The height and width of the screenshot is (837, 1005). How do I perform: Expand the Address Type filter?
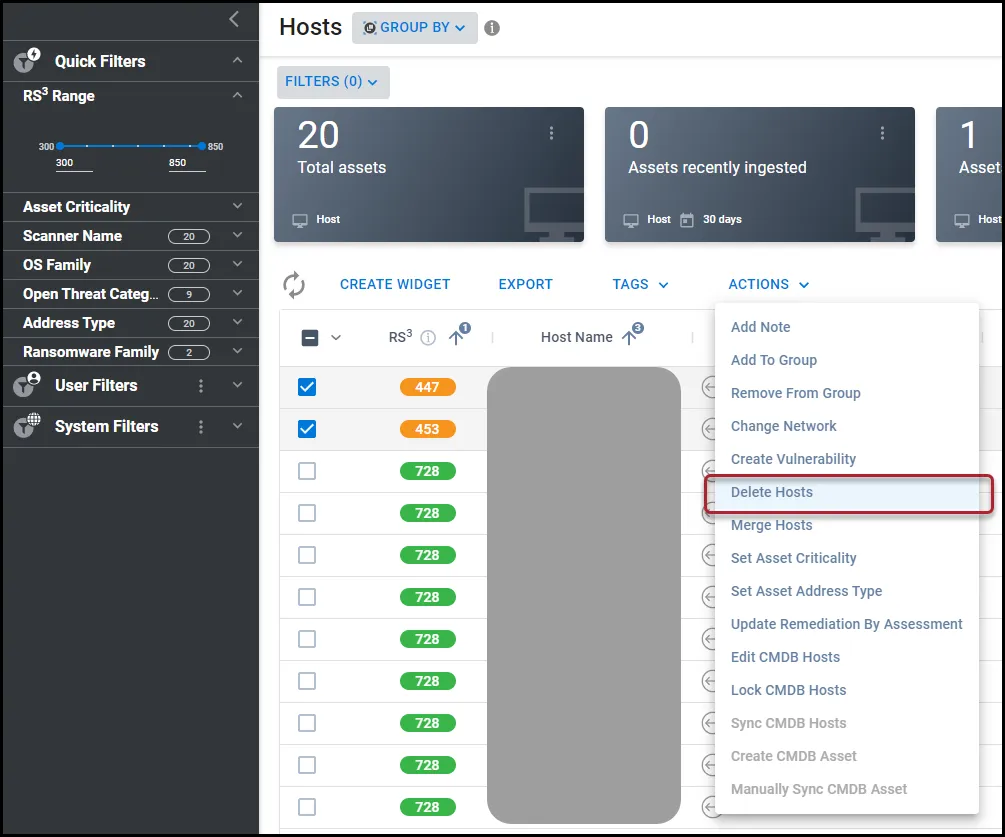pos(237,322)
